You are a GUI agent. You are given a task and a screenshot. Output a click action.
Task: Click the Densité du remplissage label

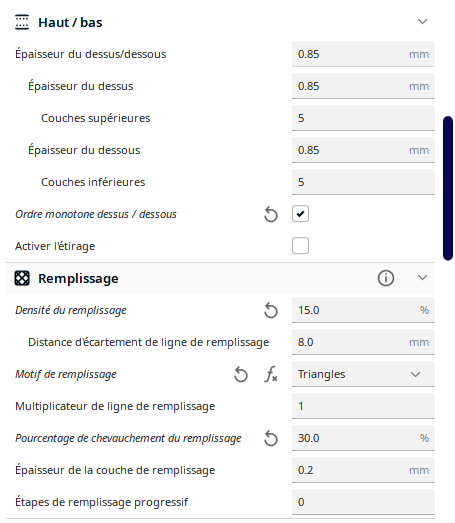point(71,310)
